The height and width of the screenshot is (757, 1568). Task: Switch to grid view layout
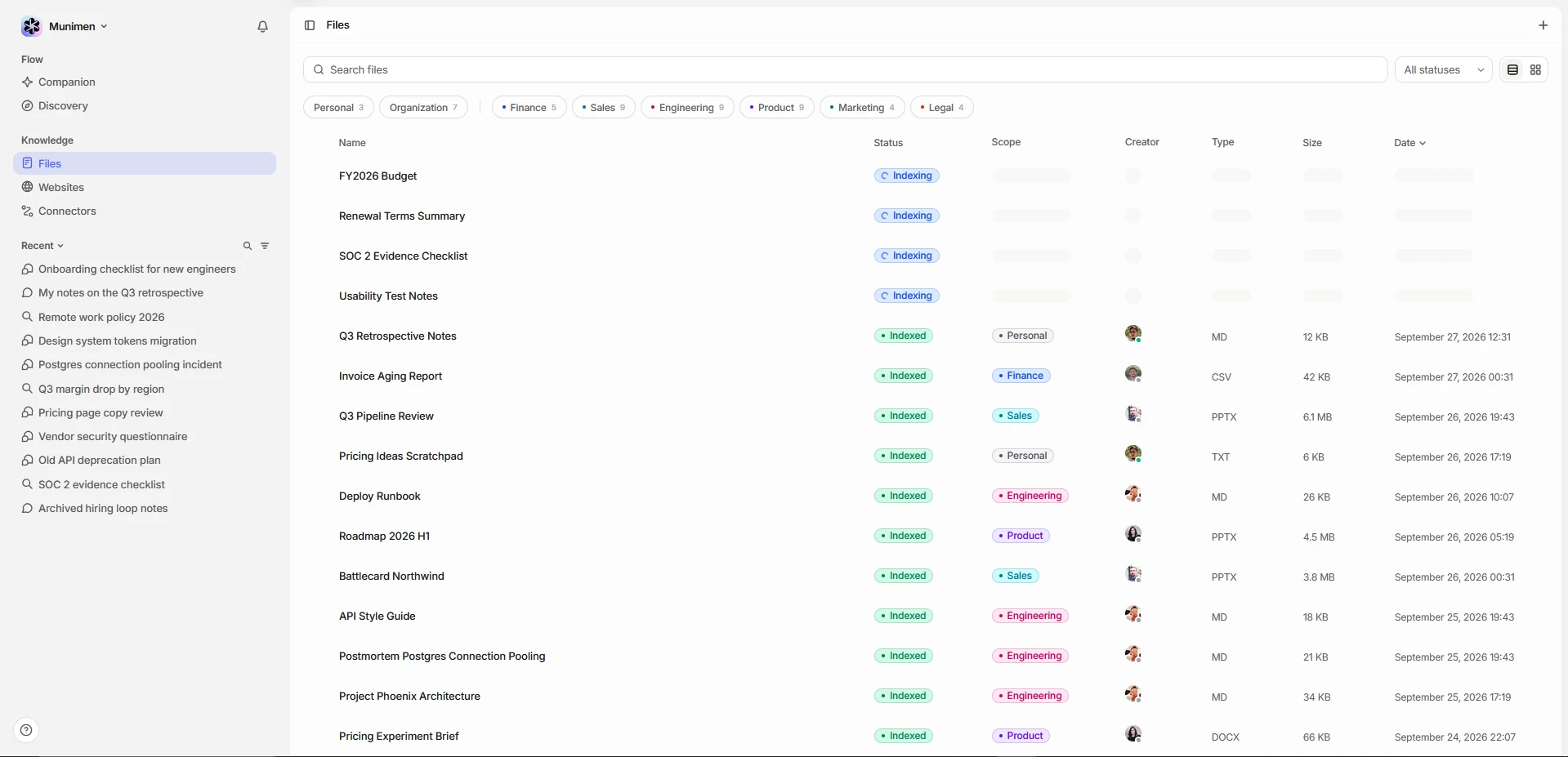pyautogui.click(x=1535, y=70)
